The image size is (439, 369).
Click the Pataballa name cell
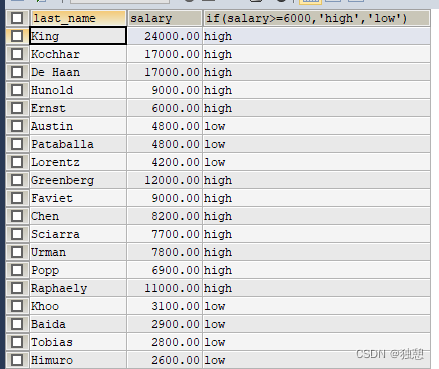tap(78, 144)
